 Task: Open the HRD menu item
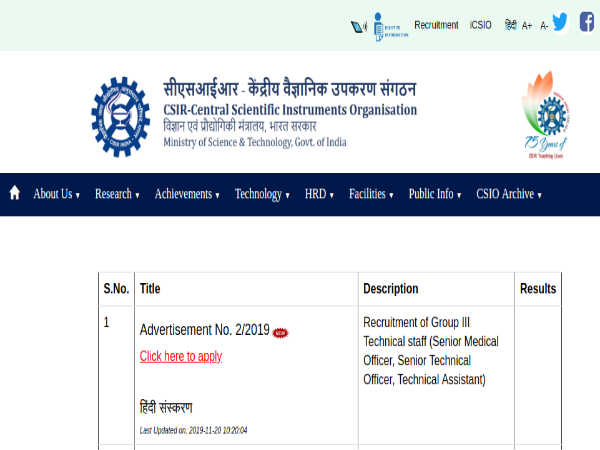(319, 194)
